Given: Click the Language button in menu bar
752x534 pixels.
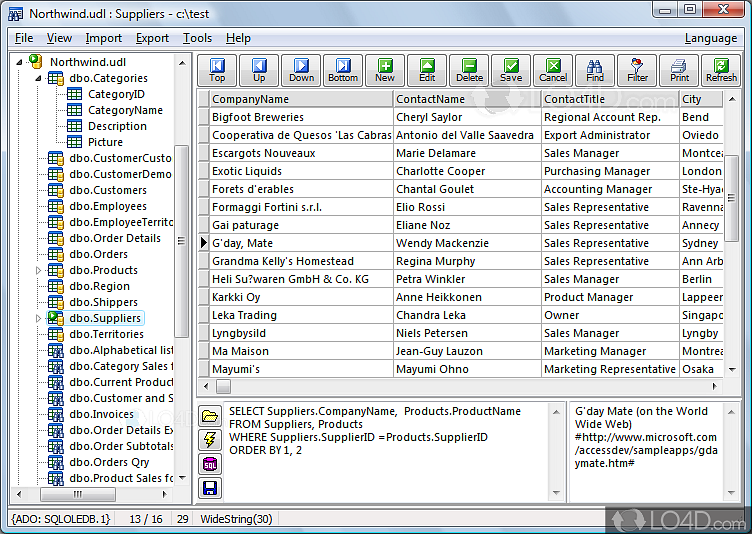Looking at the screenshot, I should 710,38.
